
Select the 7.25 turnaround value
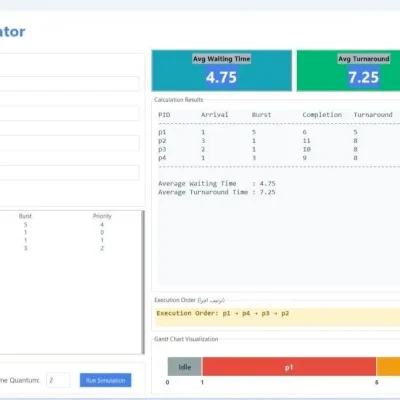[x=363, y=77]
